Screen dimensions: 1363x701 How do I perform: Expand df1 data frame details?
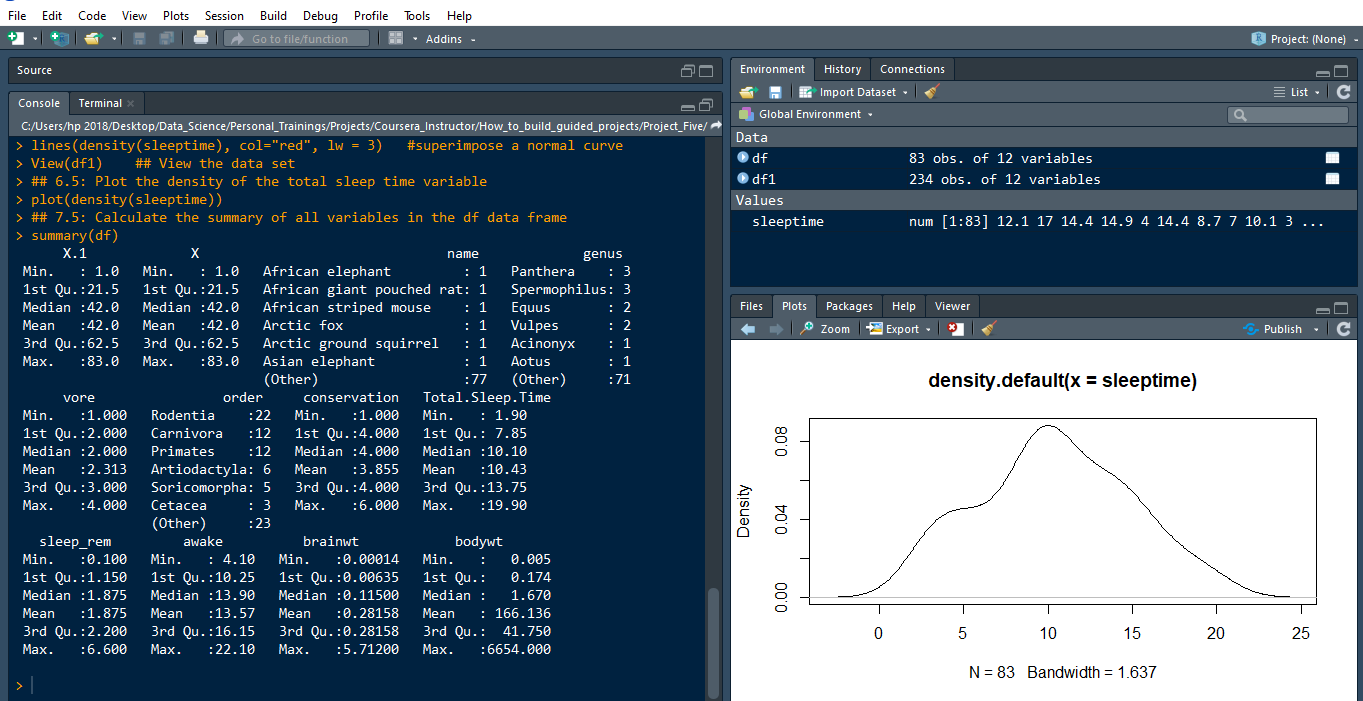tap(743, 179)
